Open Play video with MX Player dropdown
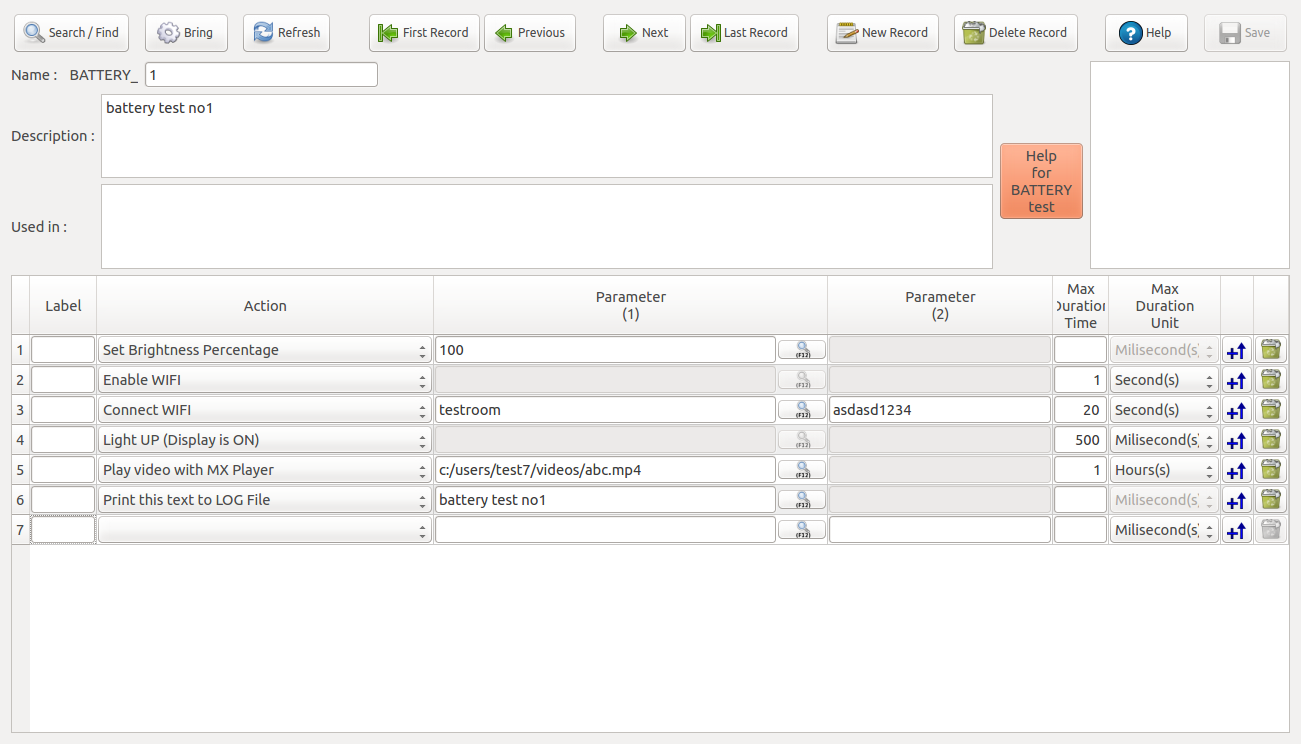 (265, 470)
